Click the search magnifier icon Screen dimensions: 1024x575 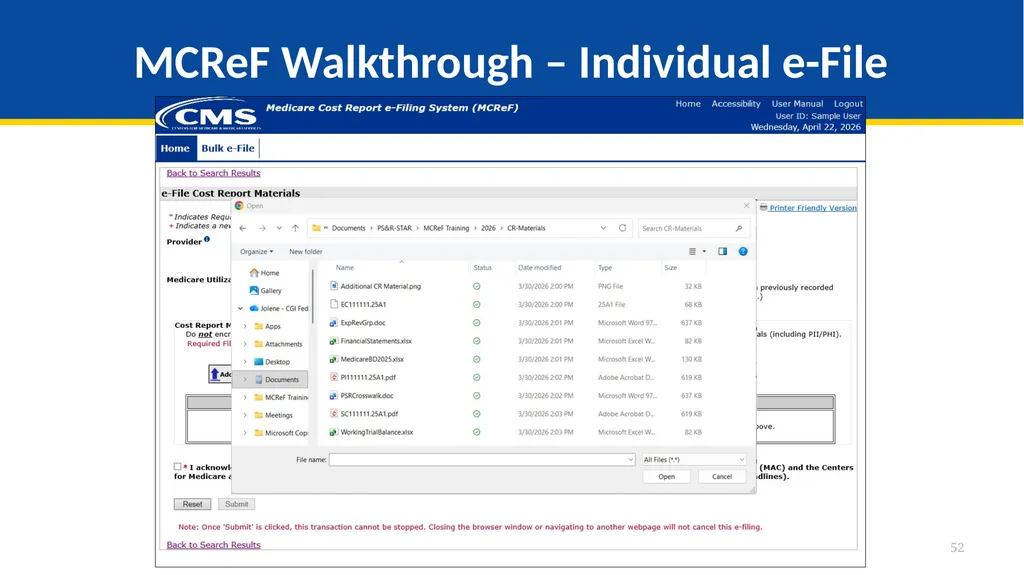[x=739, y=228]
